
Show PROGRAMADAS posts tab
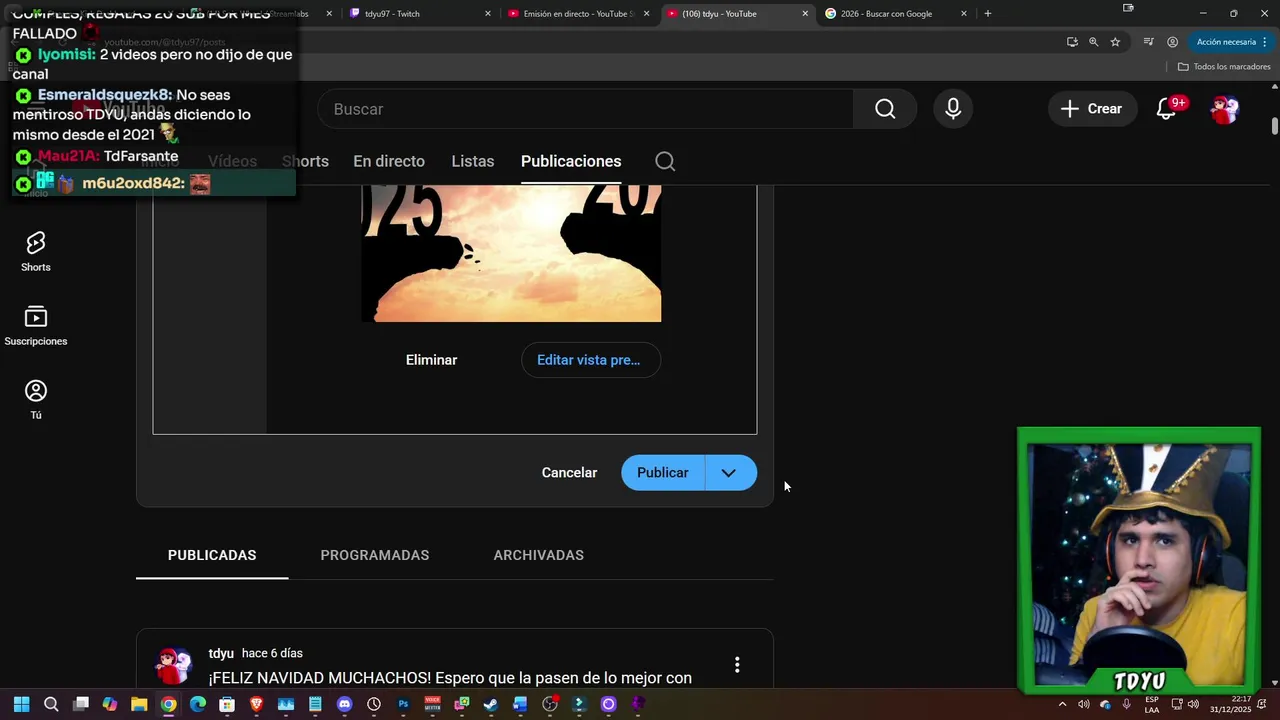pos(375,555)
